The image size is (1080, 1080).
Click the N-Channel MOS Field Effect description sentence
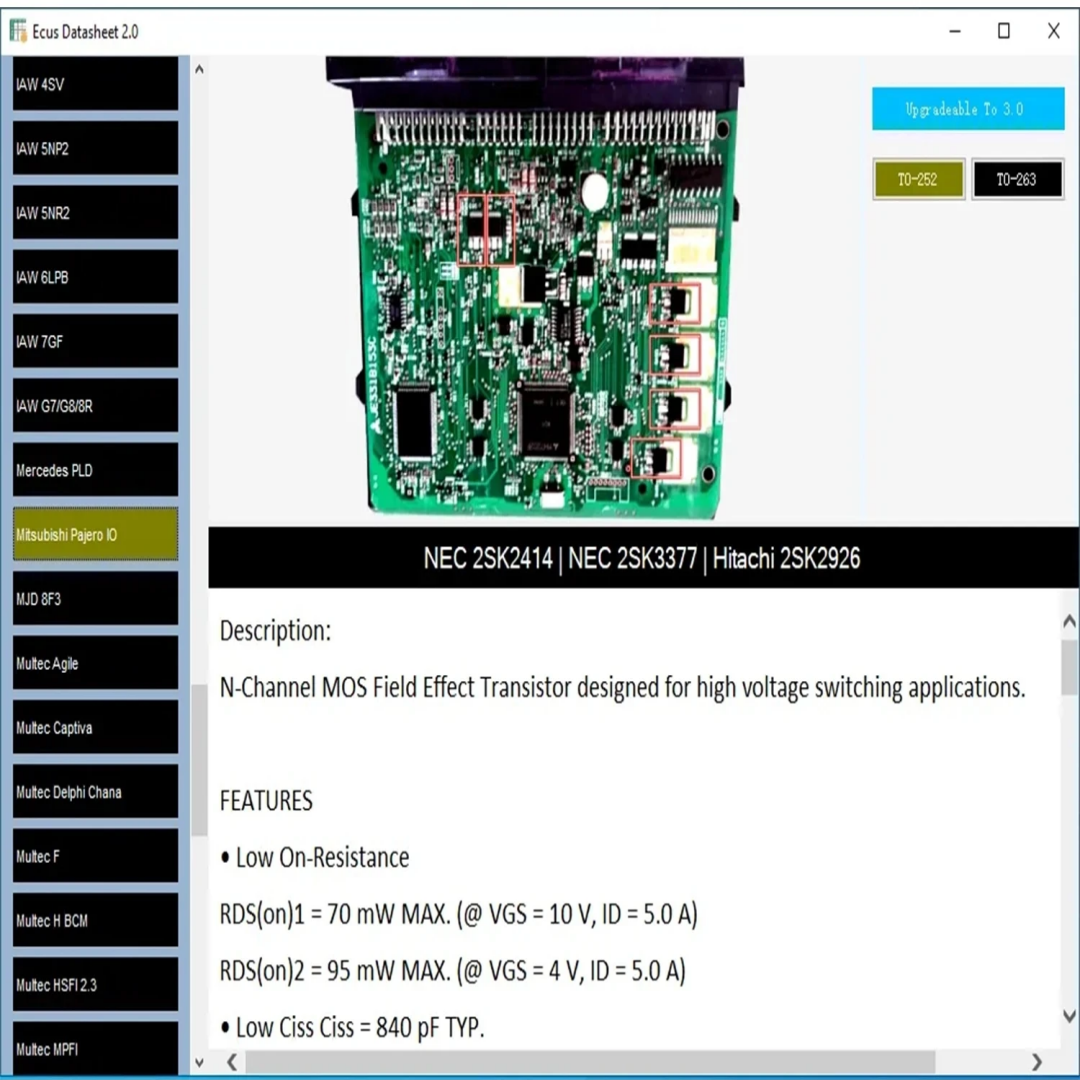point(623,687)
